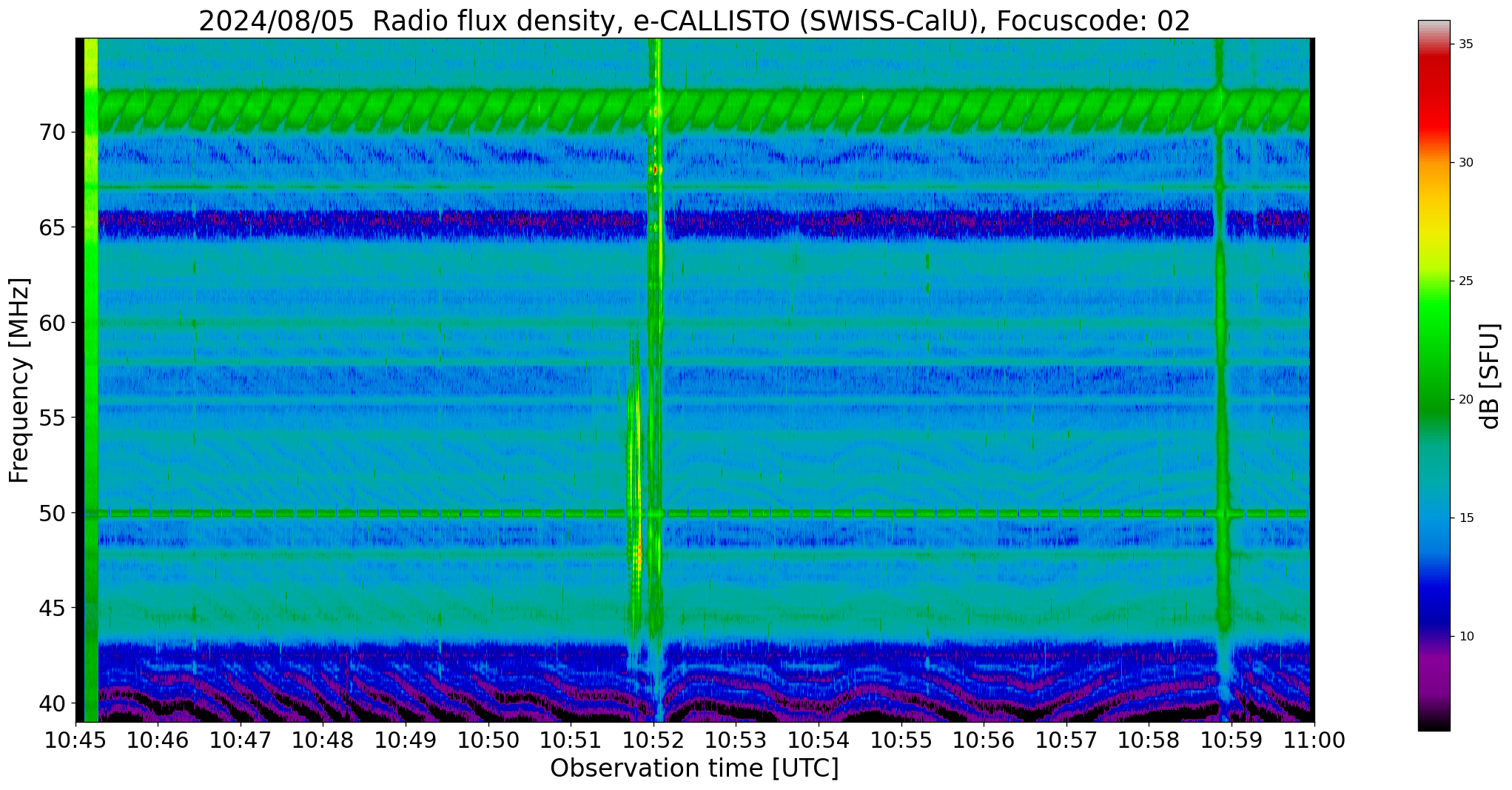
Task: Click the colorbar tick label 20
Action: point(1466,400)
